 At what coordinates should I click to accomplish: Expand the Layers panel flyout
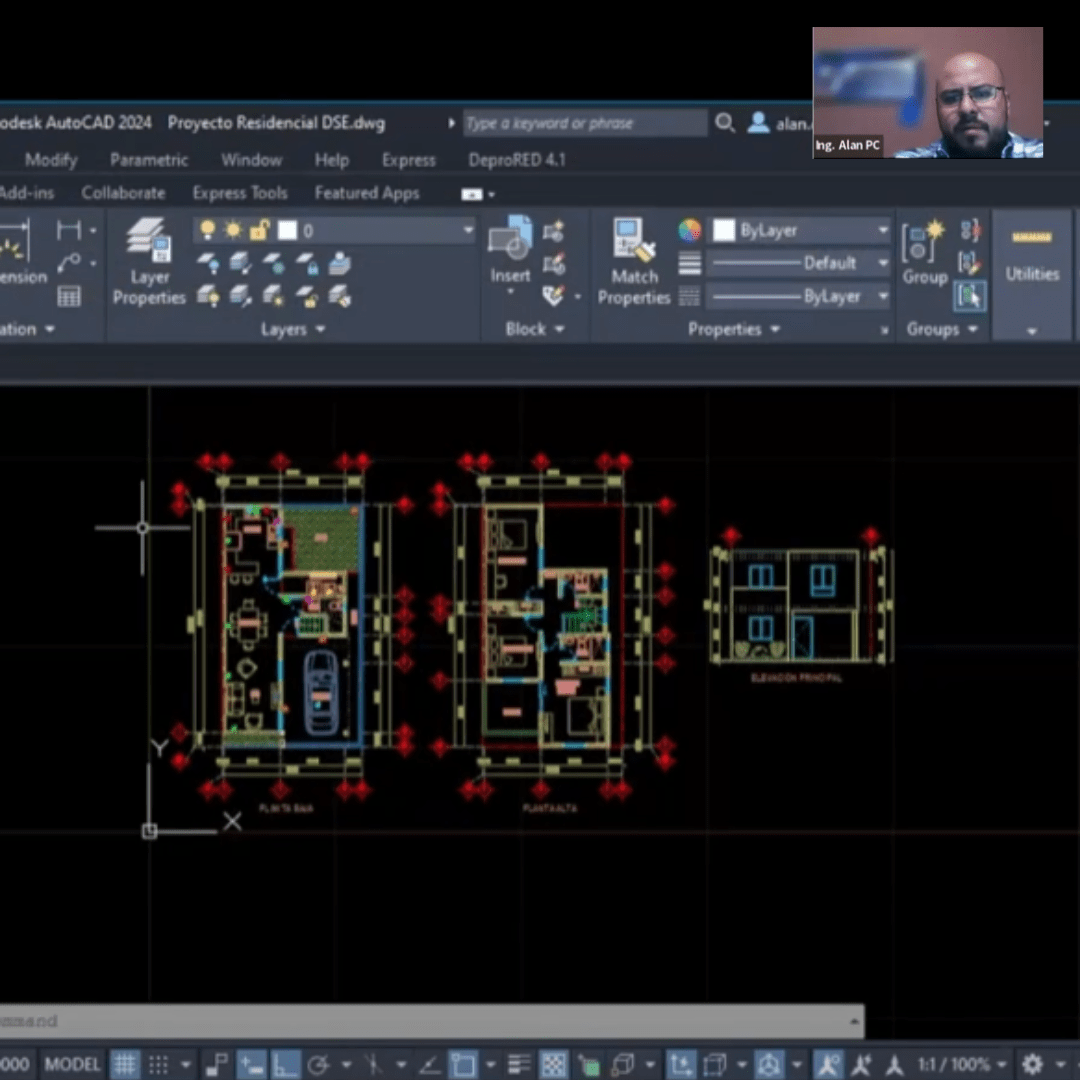click(292, 329)
